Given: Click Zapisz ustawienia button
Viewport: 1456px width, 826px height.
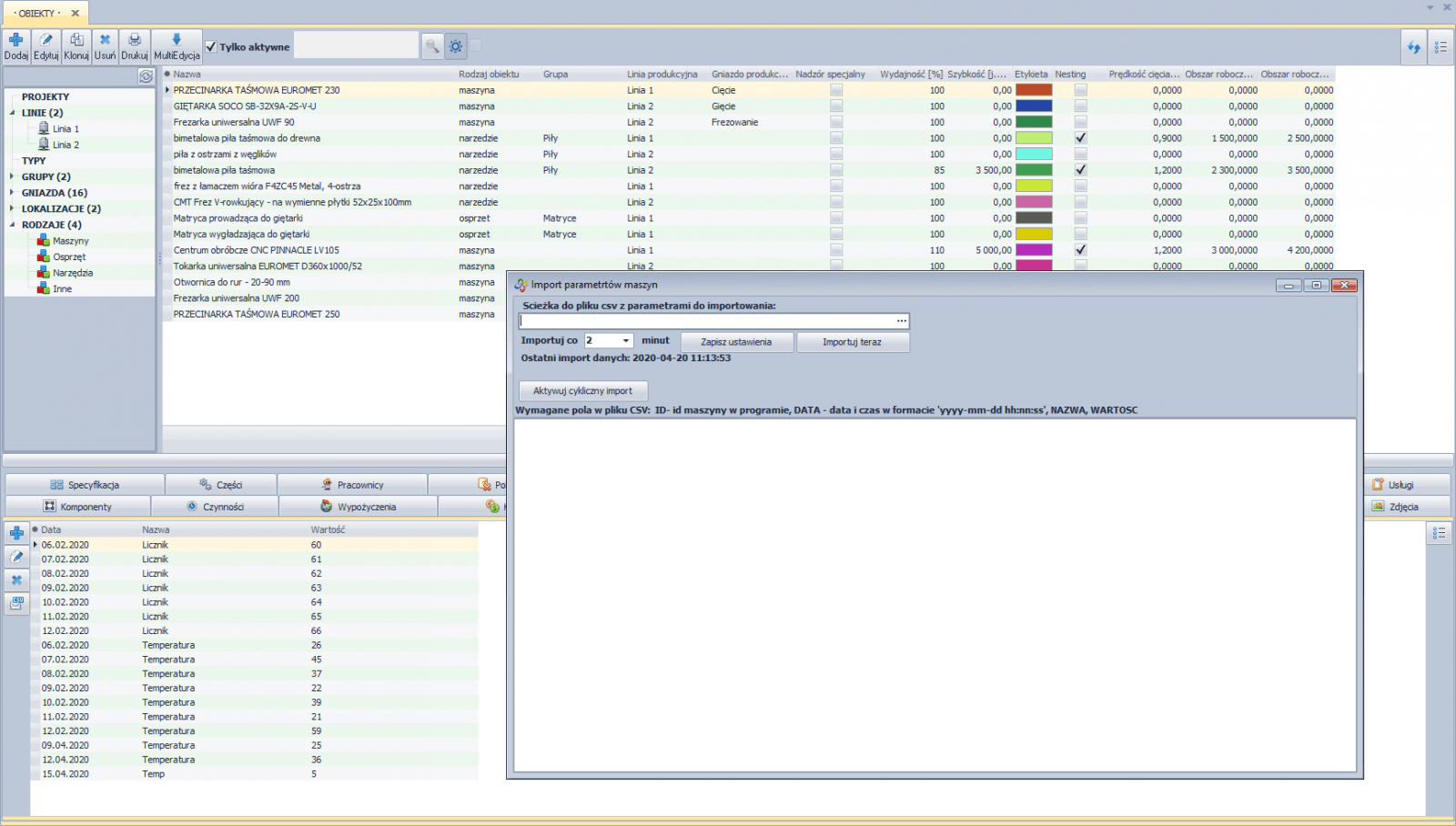Looking at the screenshot, I should coord(736,342).
